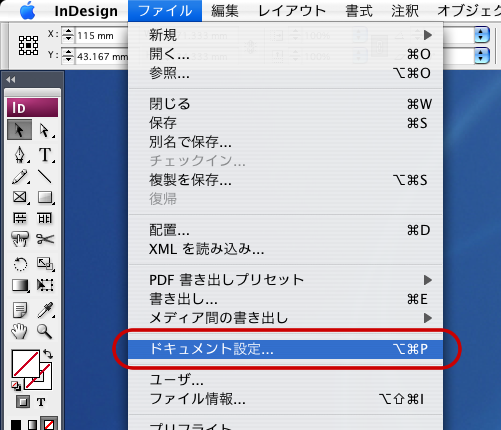Choose 書き出し... menu entry
Image resolution: width=501 pixels, height=430 pixels.
point(286,299)
